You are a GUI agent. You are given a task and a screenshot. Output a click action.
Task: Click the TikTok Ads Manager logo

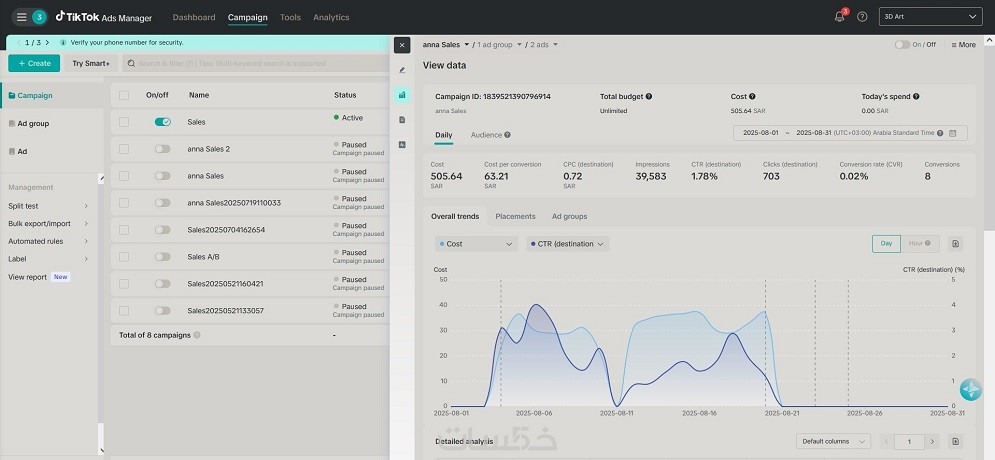(103, 17)
